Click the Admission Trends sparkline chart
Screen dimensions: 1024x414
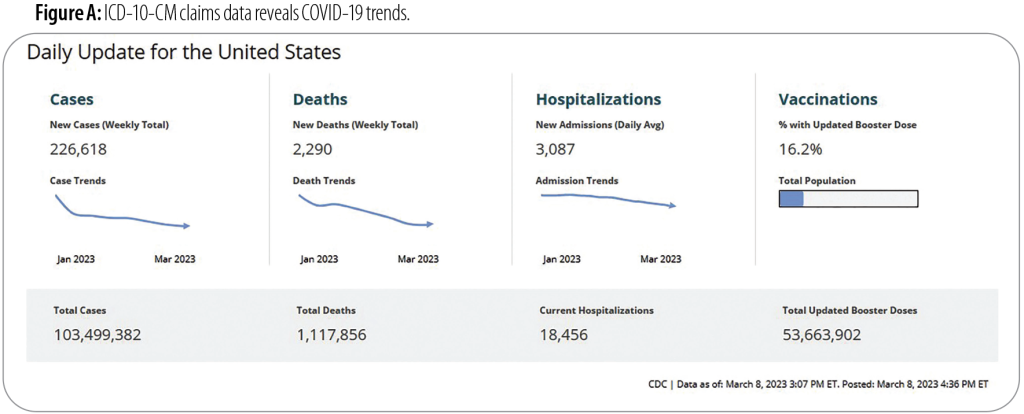click(x=607, y=199)
